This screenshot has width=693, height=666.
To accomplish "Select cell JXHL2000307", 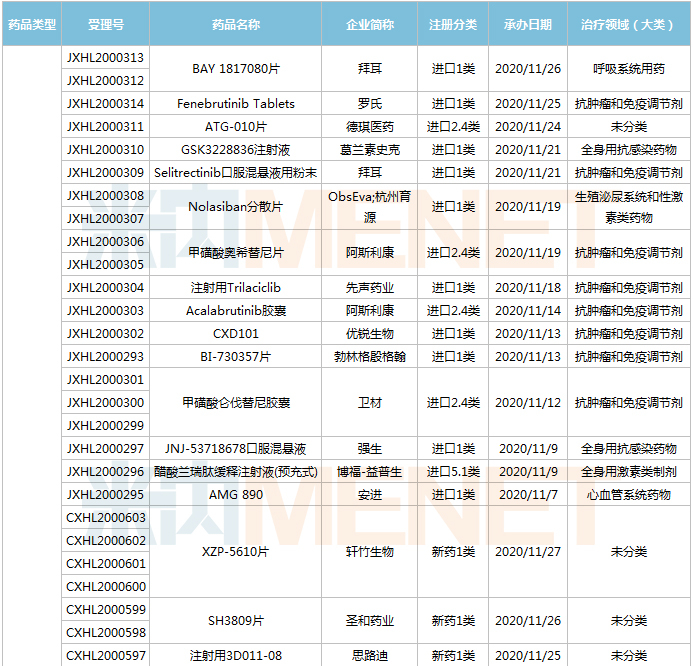I will (x=105, y=218).
